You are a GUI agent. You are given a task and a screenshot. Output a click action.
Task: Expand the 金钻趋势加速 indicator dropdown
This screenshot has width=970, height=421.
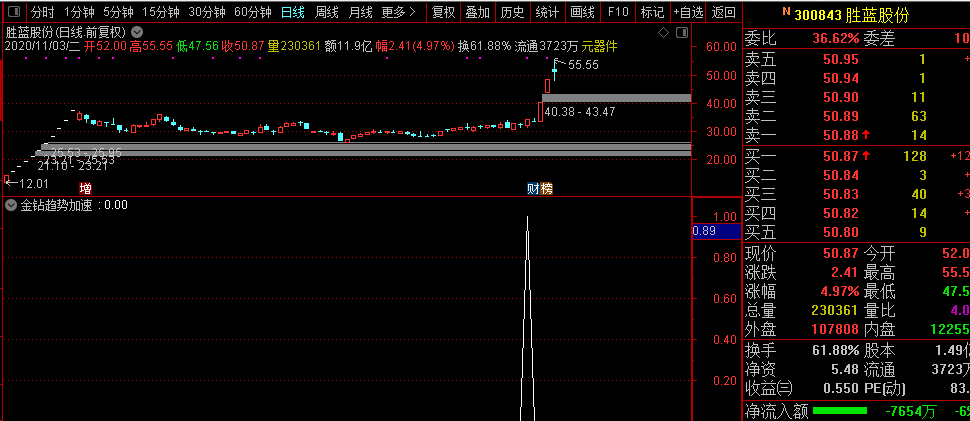tap(11, 205)
